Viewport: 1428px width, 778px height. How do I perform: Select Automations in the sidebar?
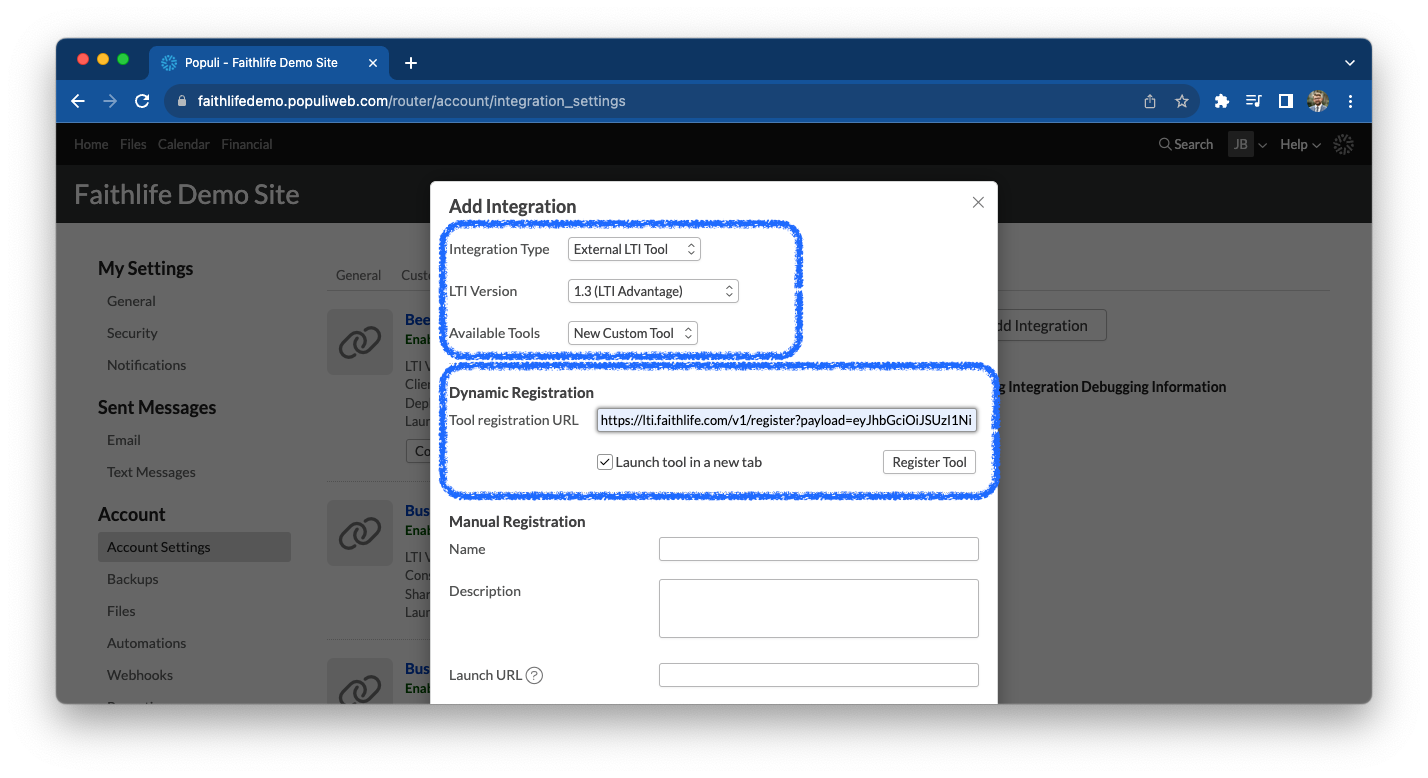146,643
